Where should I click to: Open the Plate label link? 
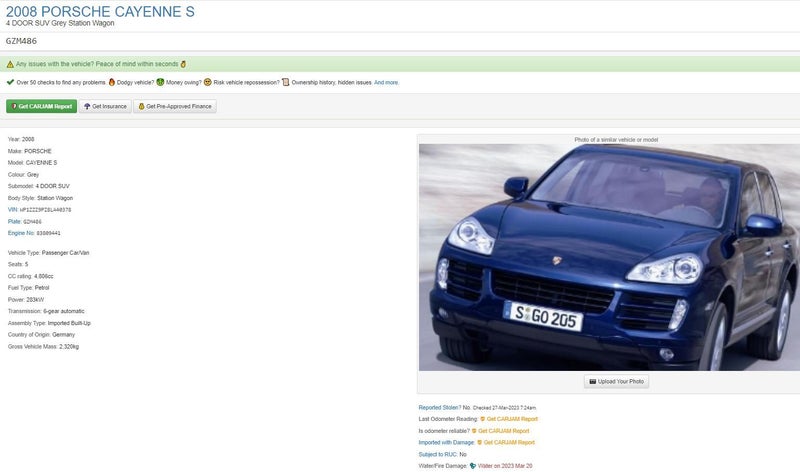click(14, 221)
